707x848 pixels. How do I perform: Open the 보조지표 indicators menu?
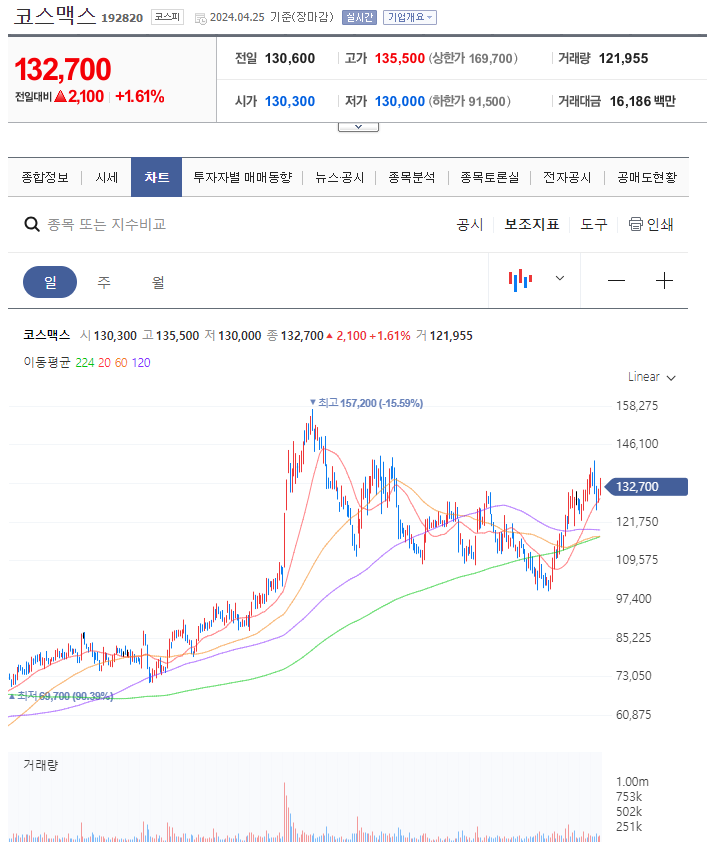531,224
